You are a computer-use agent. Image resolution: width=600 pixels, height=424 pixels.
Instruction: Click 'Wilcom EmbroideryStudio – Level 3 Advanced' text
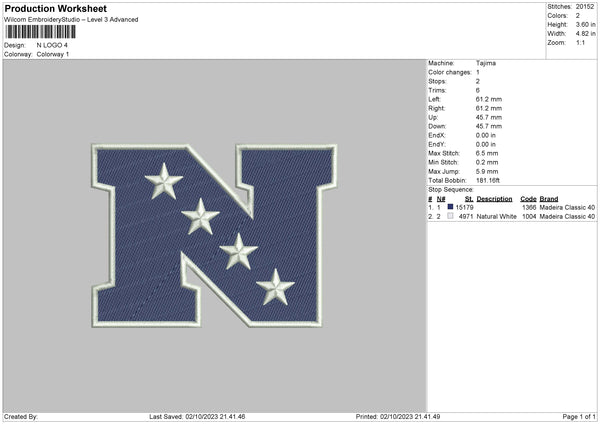(x=71, y=20)
